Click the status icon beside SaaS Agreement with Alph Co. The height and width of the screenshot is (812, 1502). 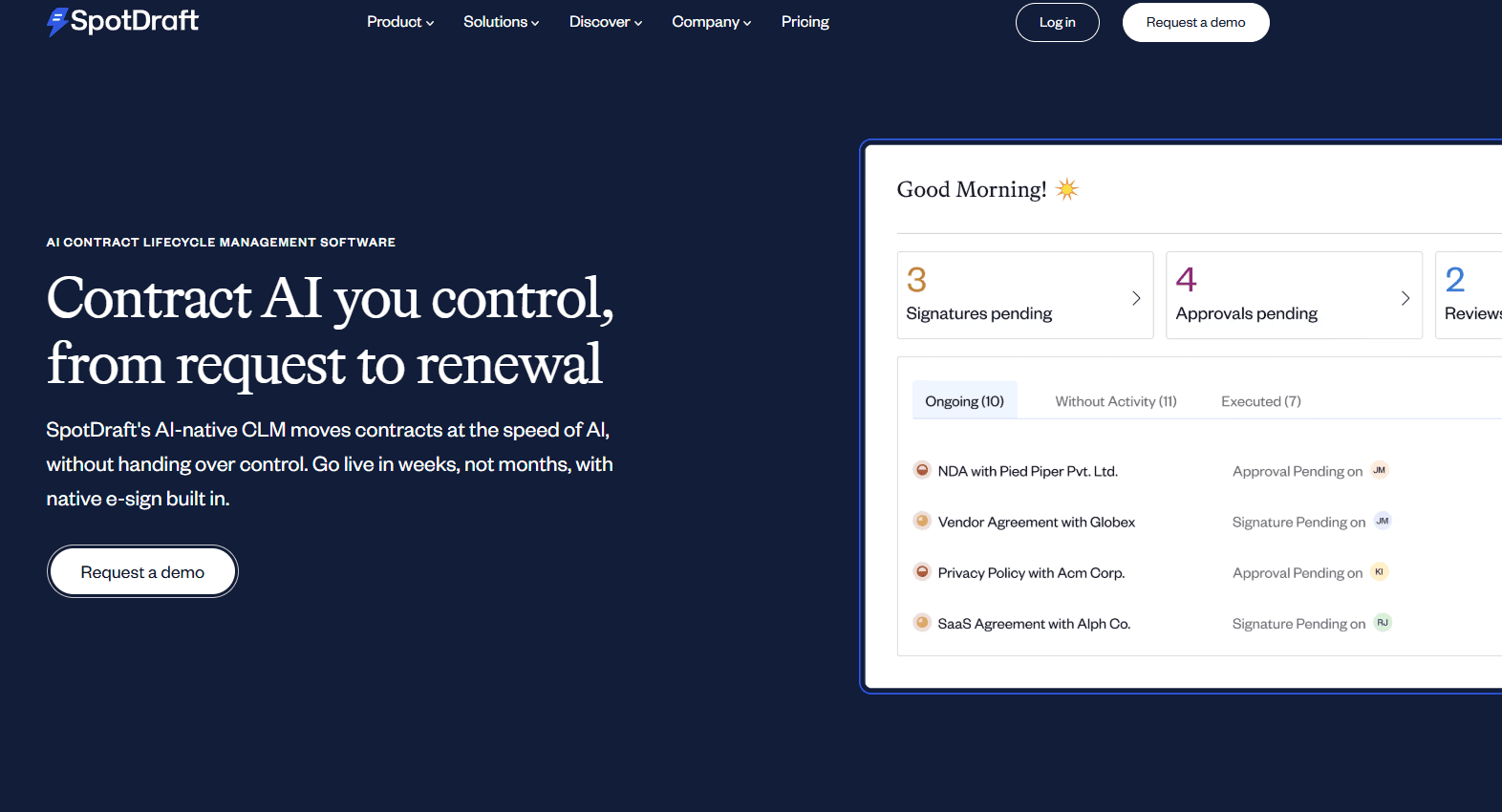(x=922, y=622)
